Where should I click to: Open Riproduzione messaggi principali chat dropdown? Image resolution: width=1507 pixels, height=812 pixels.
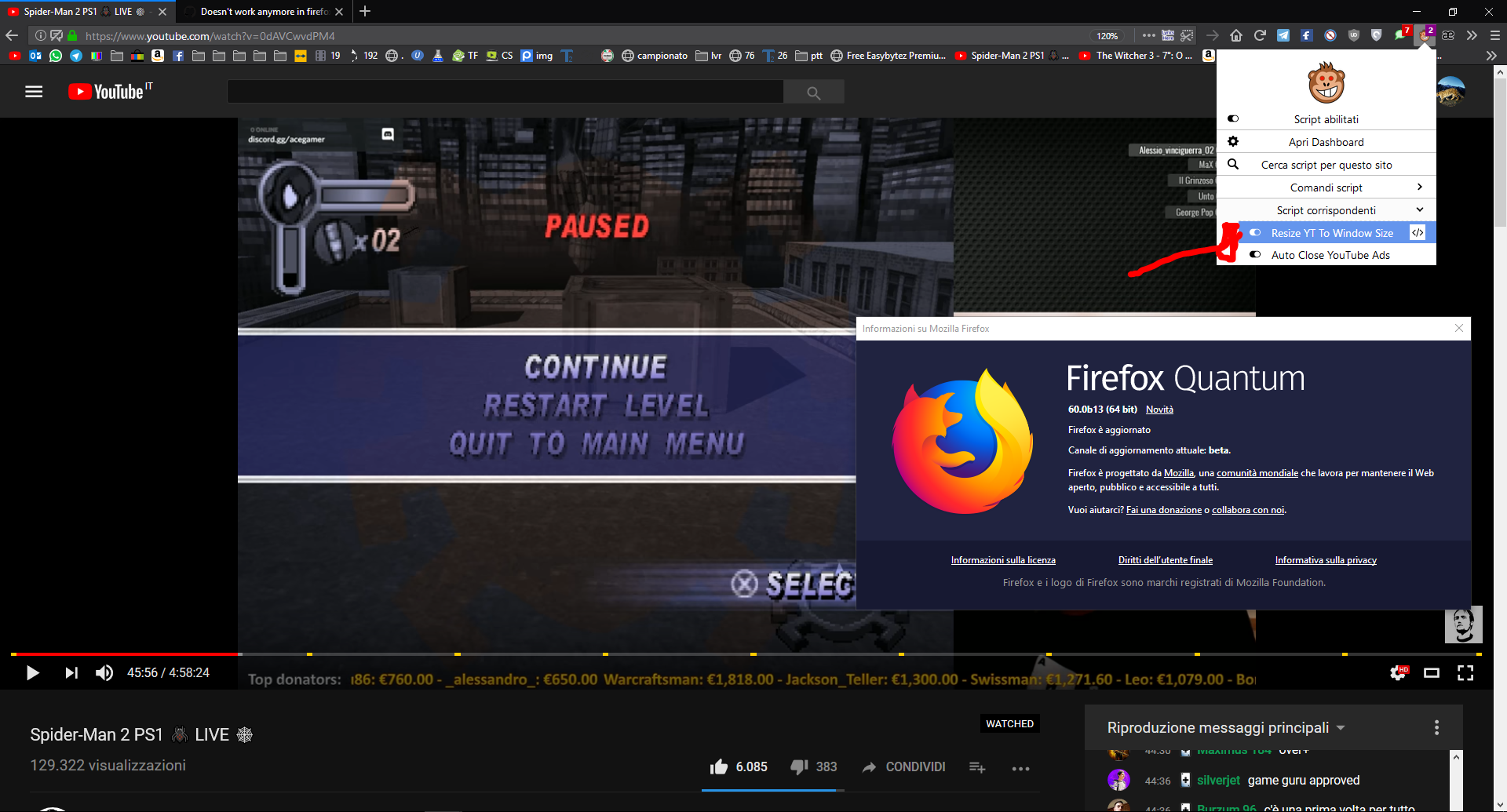(1226, 728)
